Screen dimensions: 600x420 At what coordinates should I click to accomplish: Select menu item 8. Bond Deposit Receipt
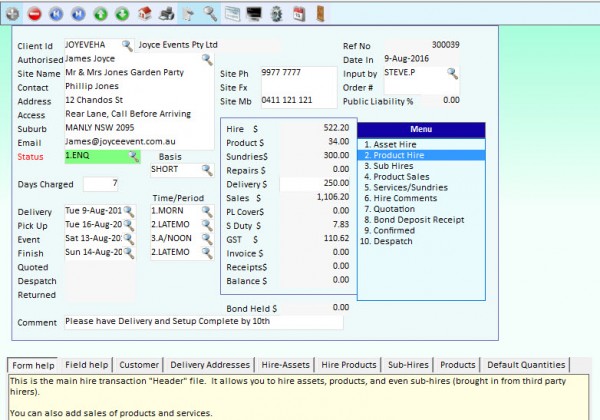(x=421, y=220)
